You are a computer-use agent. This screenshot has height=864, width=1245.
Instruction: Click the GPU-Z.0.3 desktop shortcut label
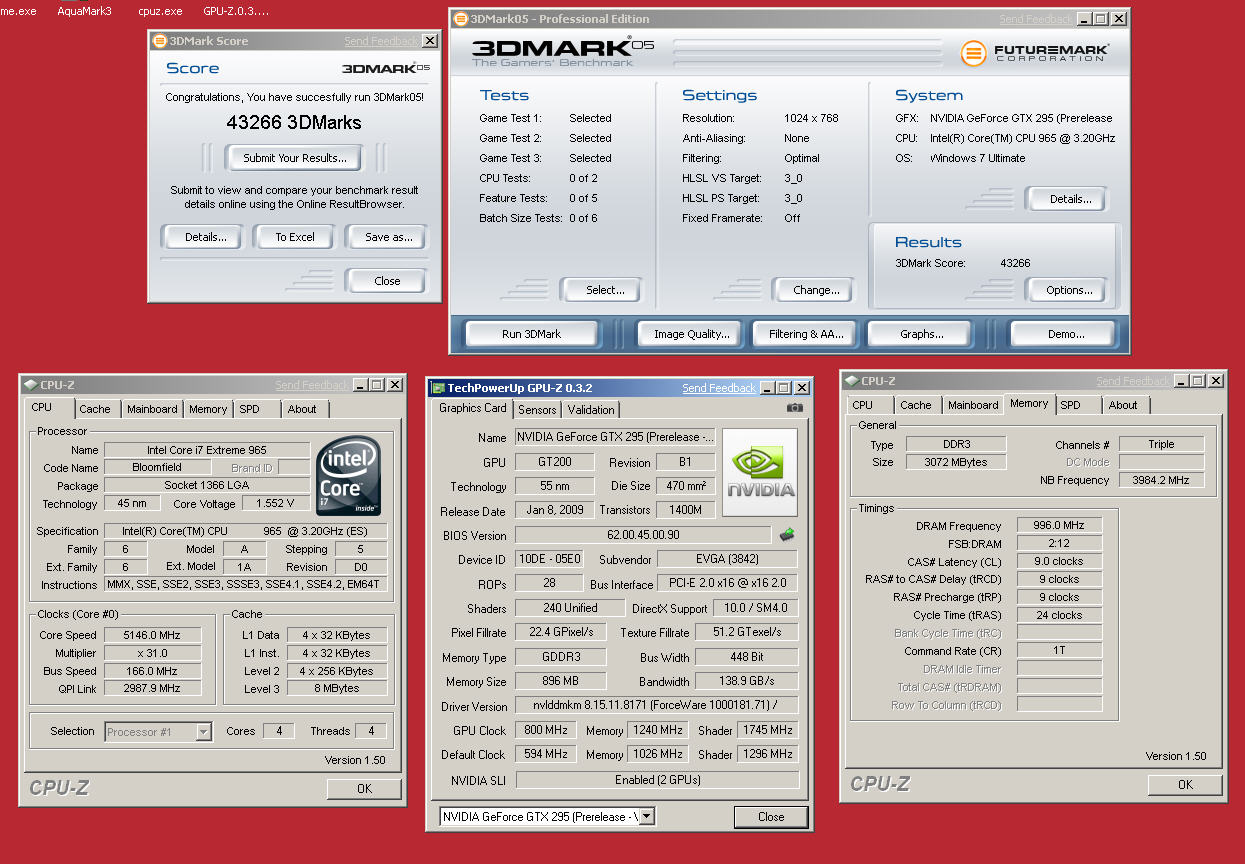[236, 11]
